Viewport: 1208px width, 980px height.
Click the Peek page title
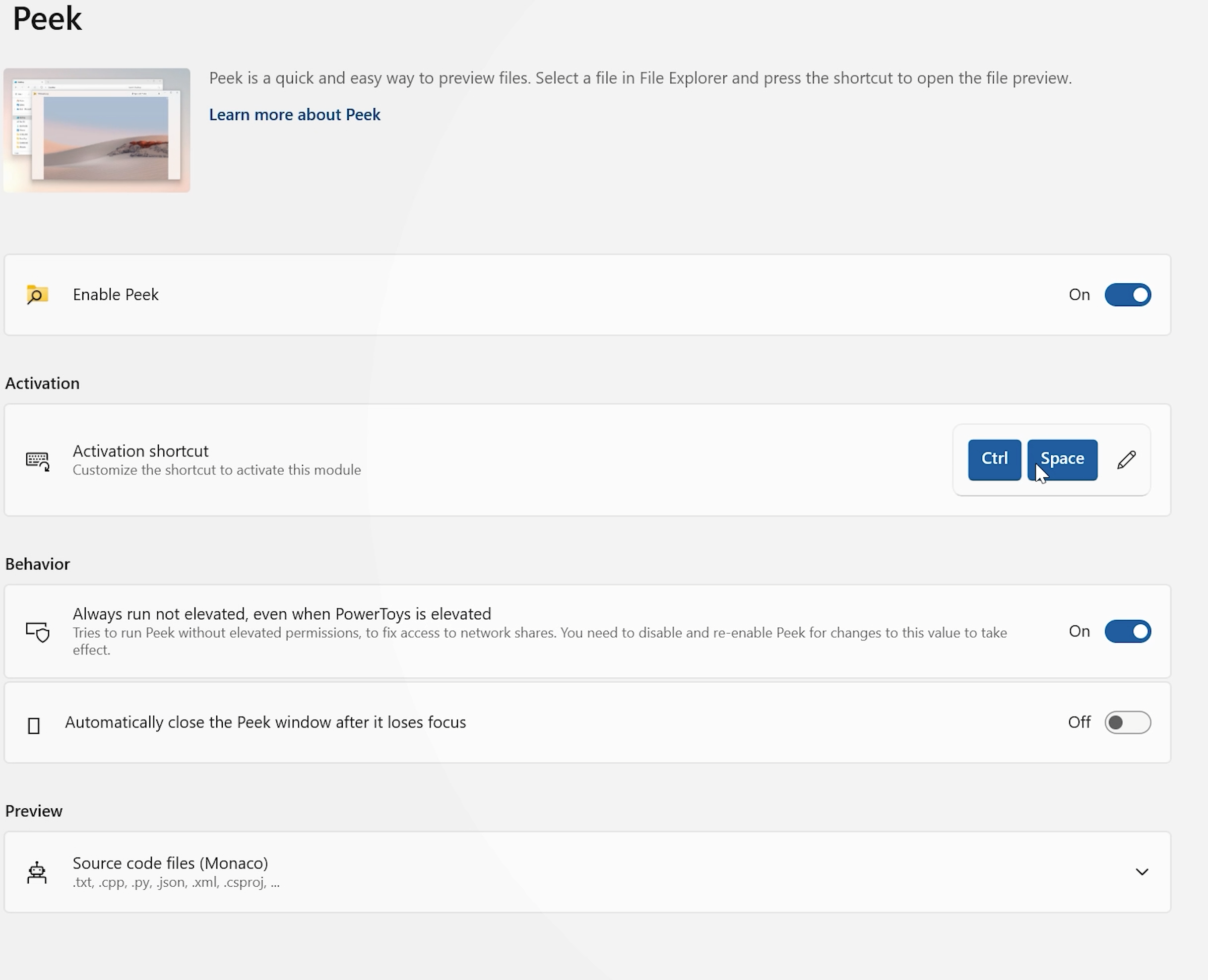(x=48, y=19)
